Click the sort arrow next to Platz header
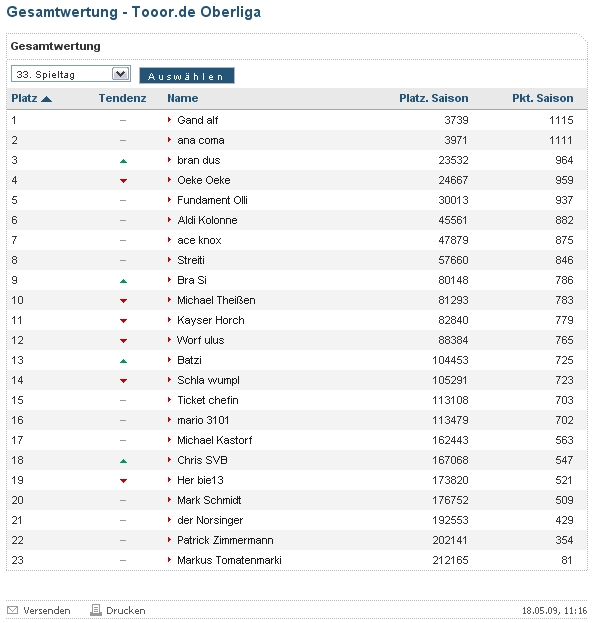Viewport: 596px width, 623px height. [46, 99]
